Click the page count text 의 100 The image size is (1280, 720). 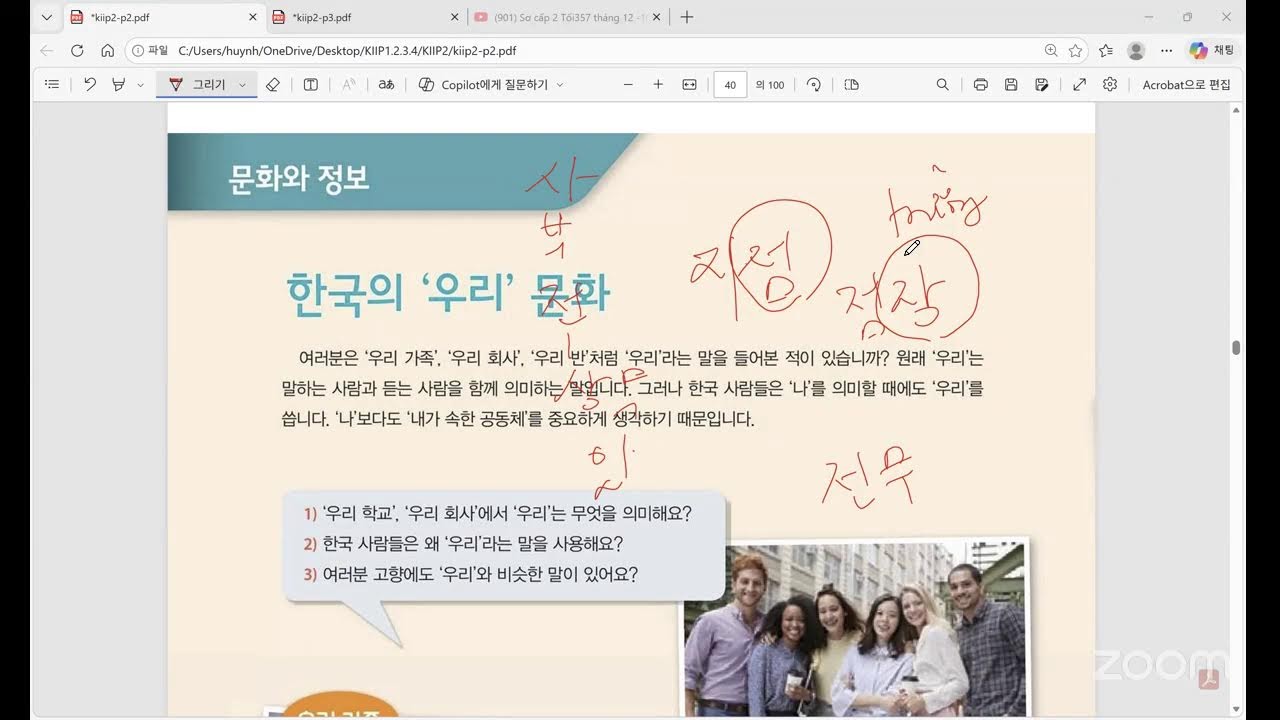click(770, 85)
